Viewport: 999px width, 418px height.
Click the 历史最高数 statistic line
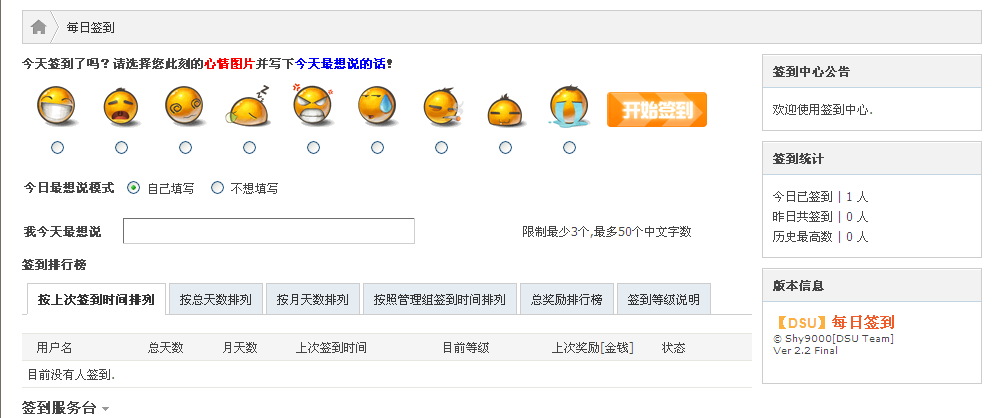(820, 236)
